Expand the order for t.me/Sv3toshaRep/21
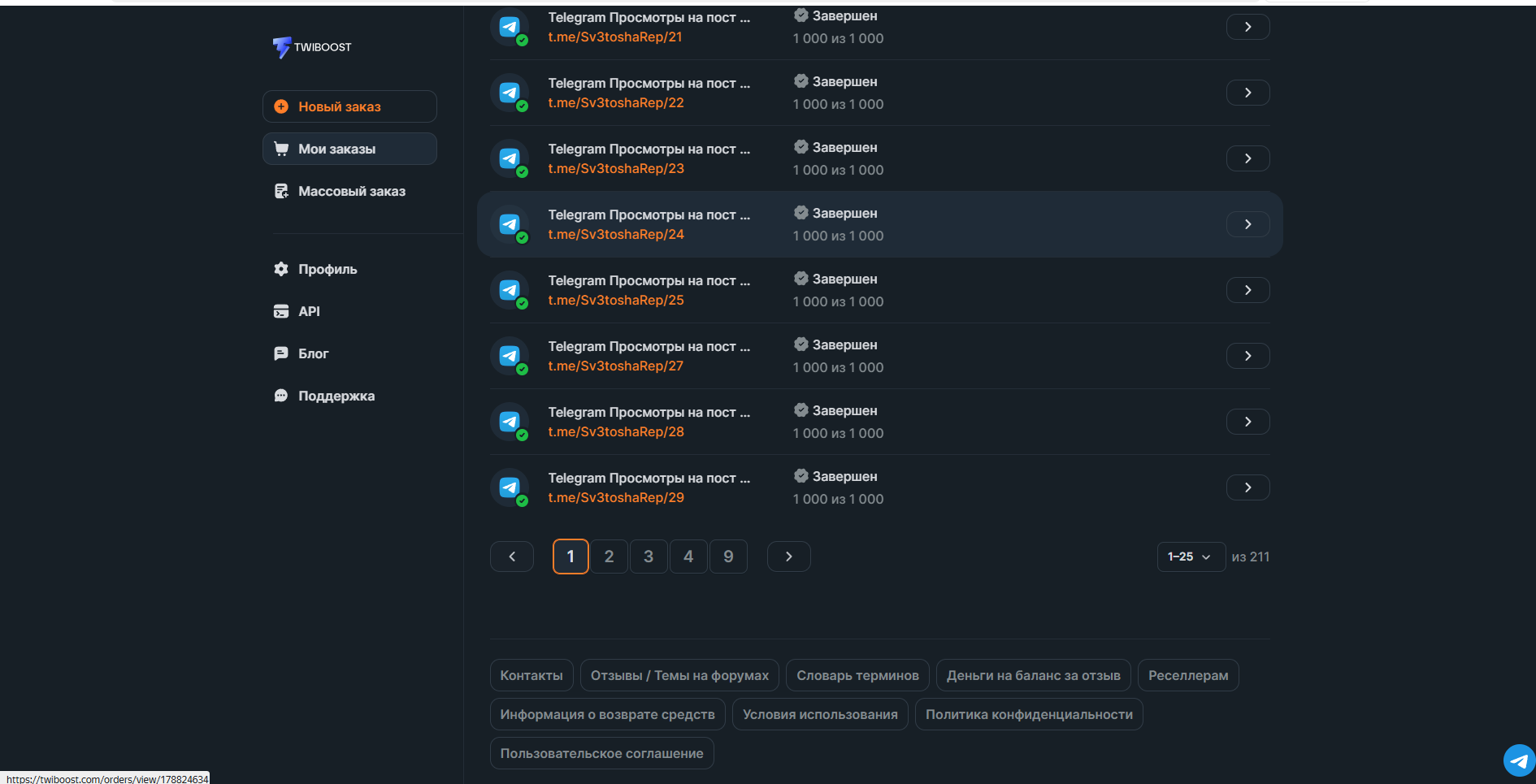Image resolution: width=1536 pixels, height=784 pixels. pos(1247,27)
